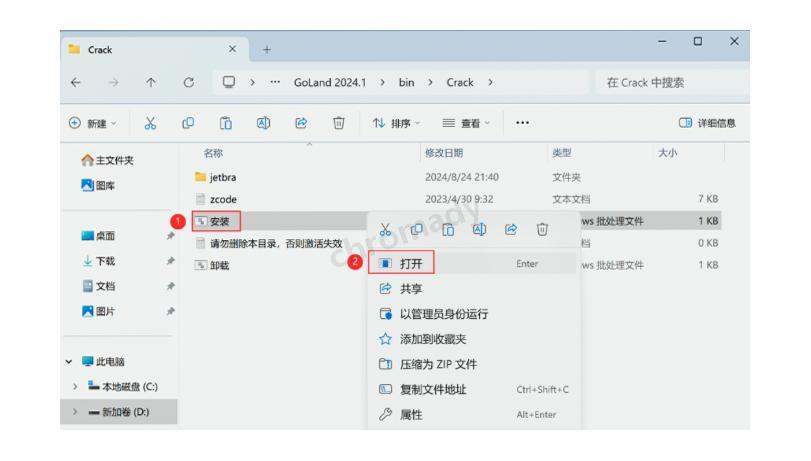Go up one folder level
This screenshot has width=811, height=461.
(151, 82)
